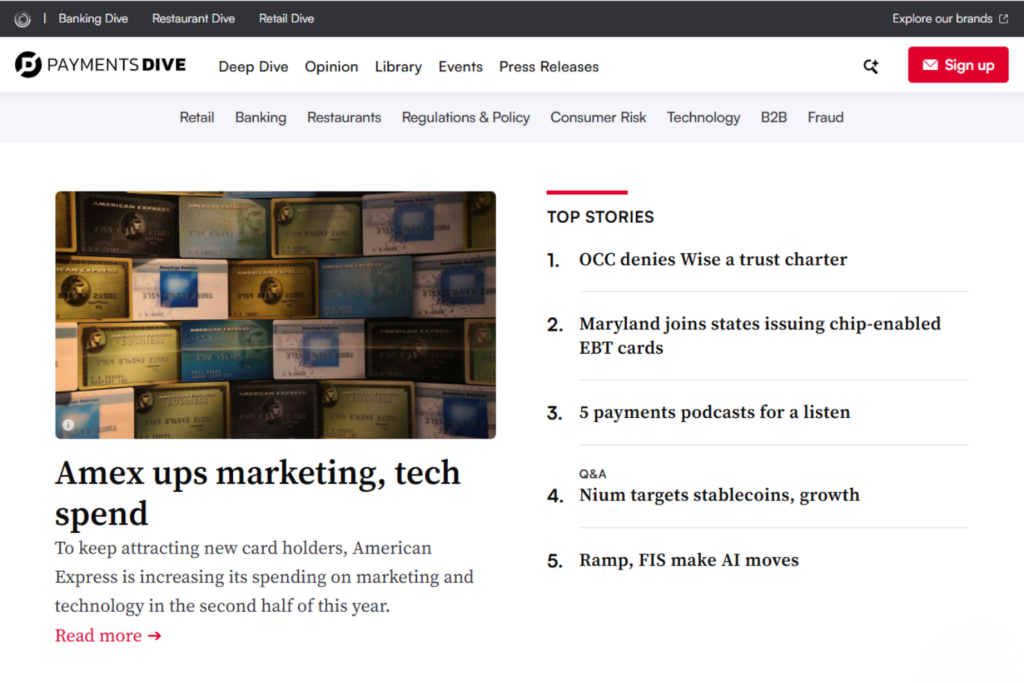1024x683 pixels.
Task: Open the Events menu item
Action: pos(460,67)
